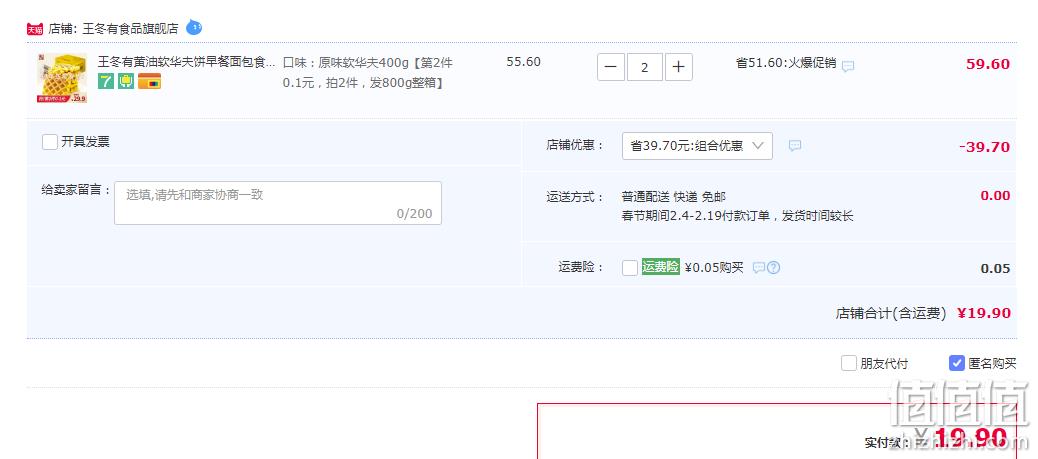
Task: Increase quantity with the plus button
Action: coord(679,67)
